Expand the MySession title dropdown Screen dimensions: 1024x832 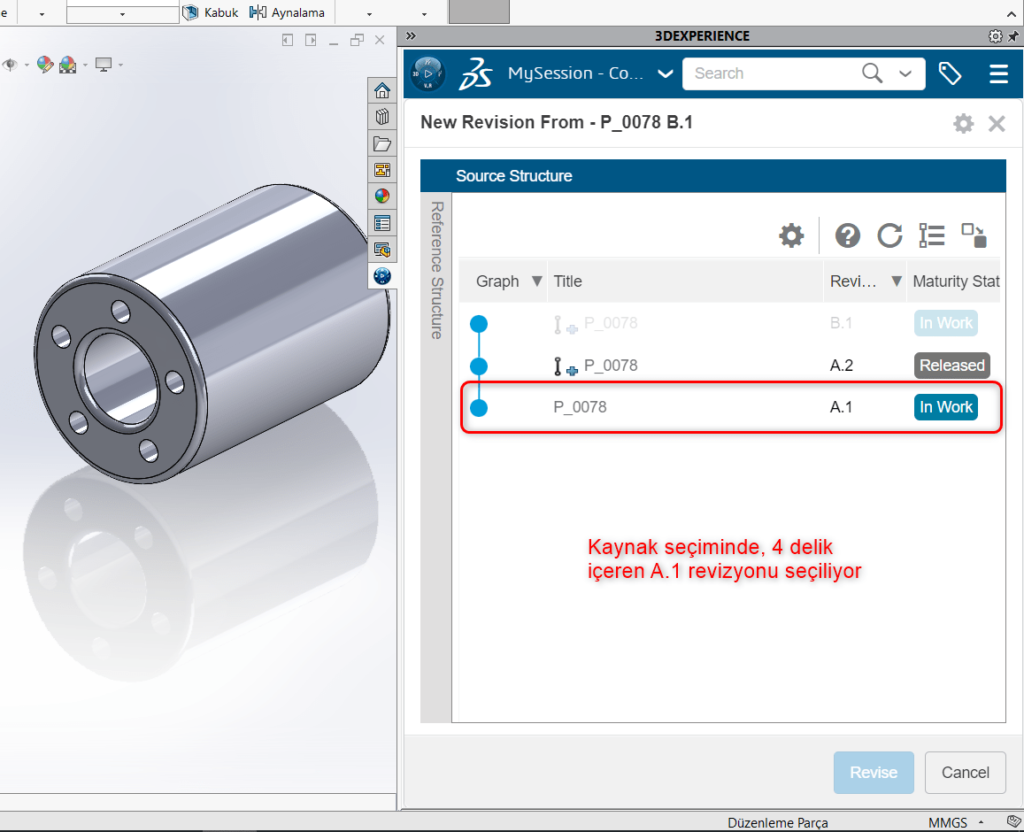(x=663, y=73)
